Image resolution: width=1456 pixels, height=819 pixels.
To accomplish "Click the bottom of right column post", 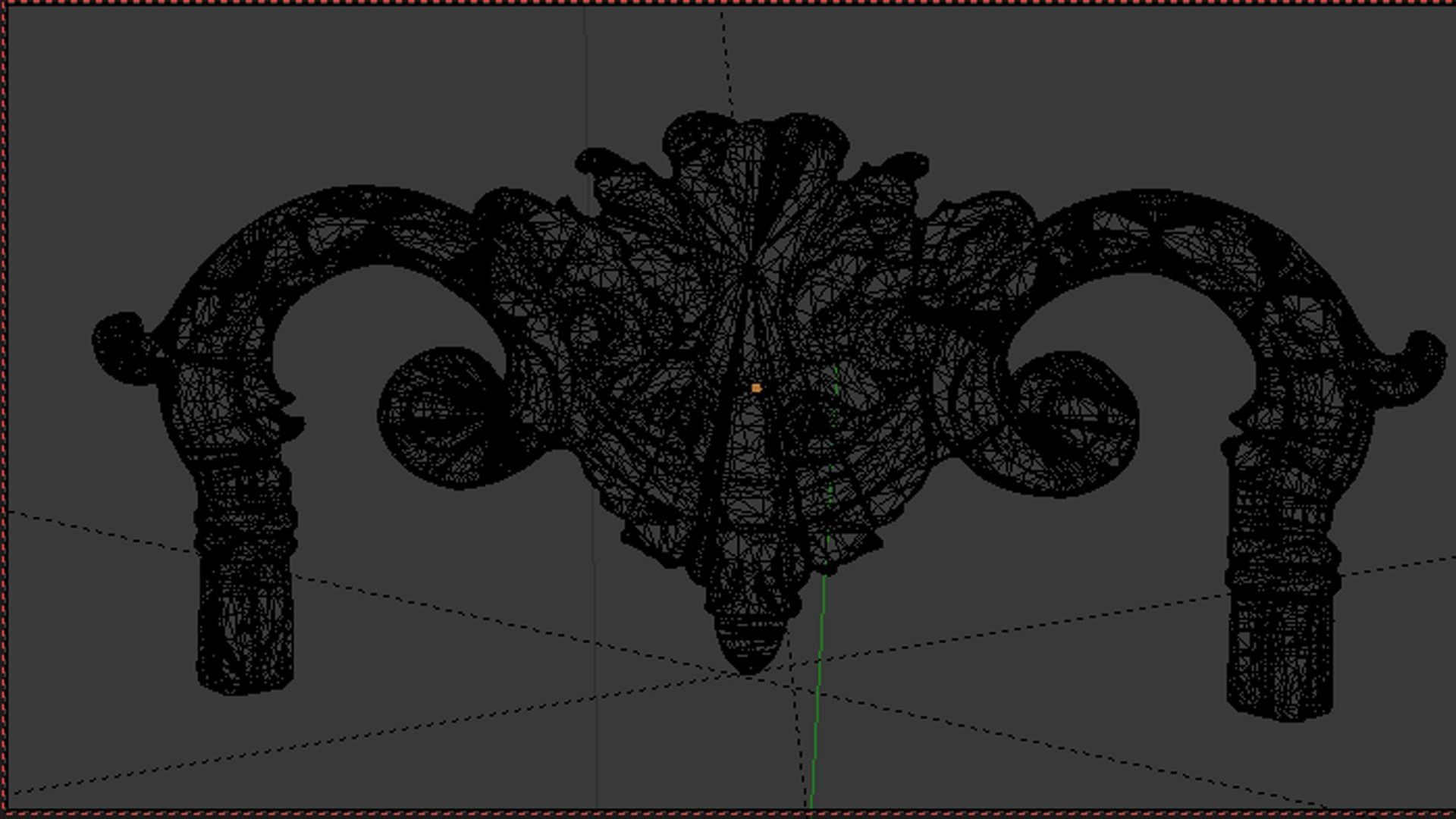I will tap(1280, 701).
